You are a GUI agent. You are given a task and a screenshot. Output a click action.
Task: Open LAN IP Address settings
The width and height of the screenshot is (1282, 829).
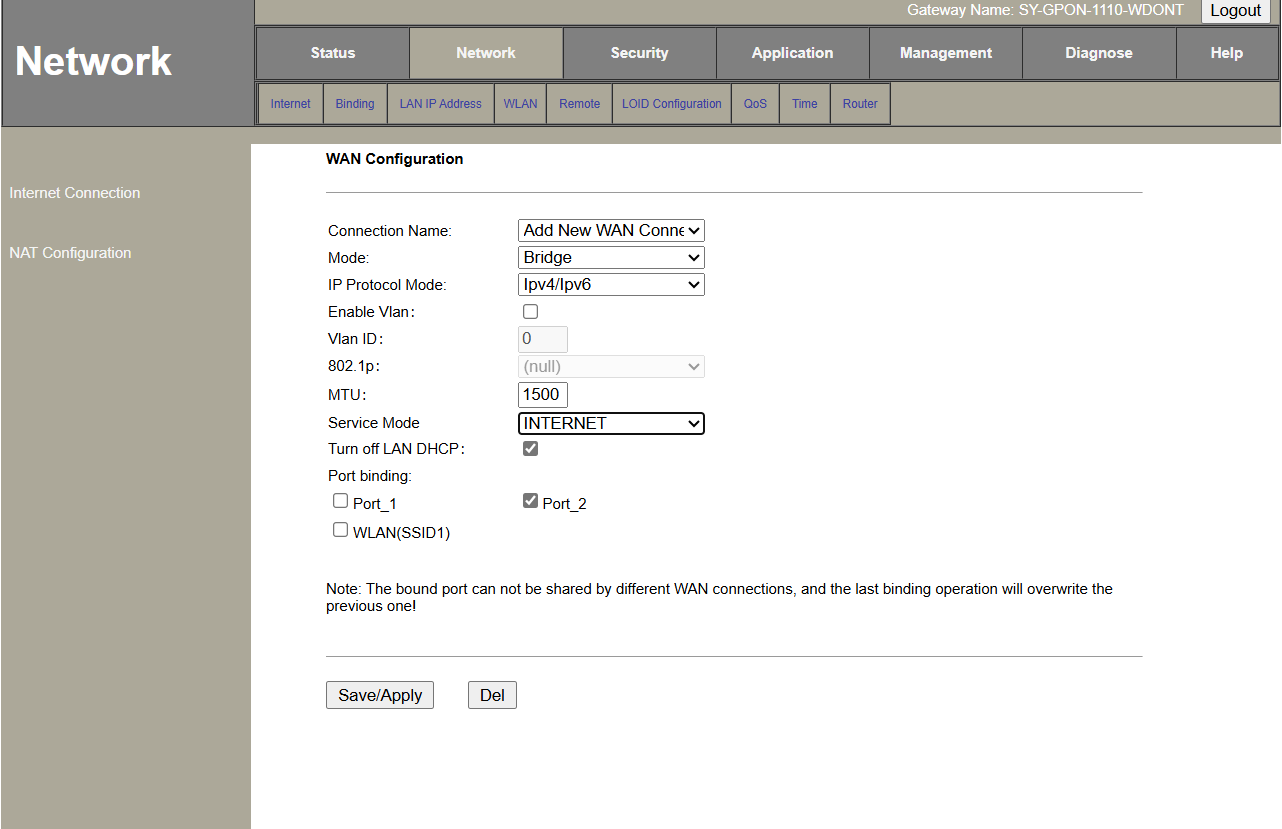[x=440, y=104]
